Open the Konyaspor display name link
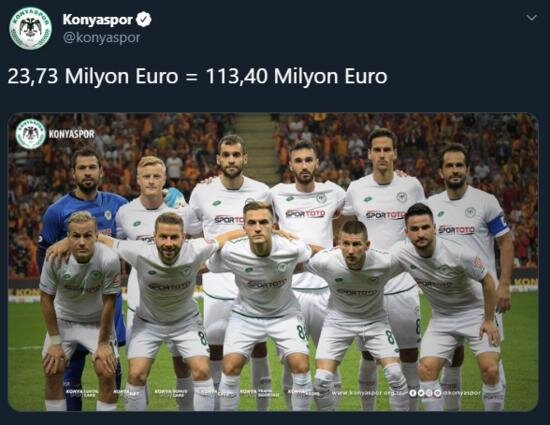Screen dimensions: 550x425 tap(98, 20)
